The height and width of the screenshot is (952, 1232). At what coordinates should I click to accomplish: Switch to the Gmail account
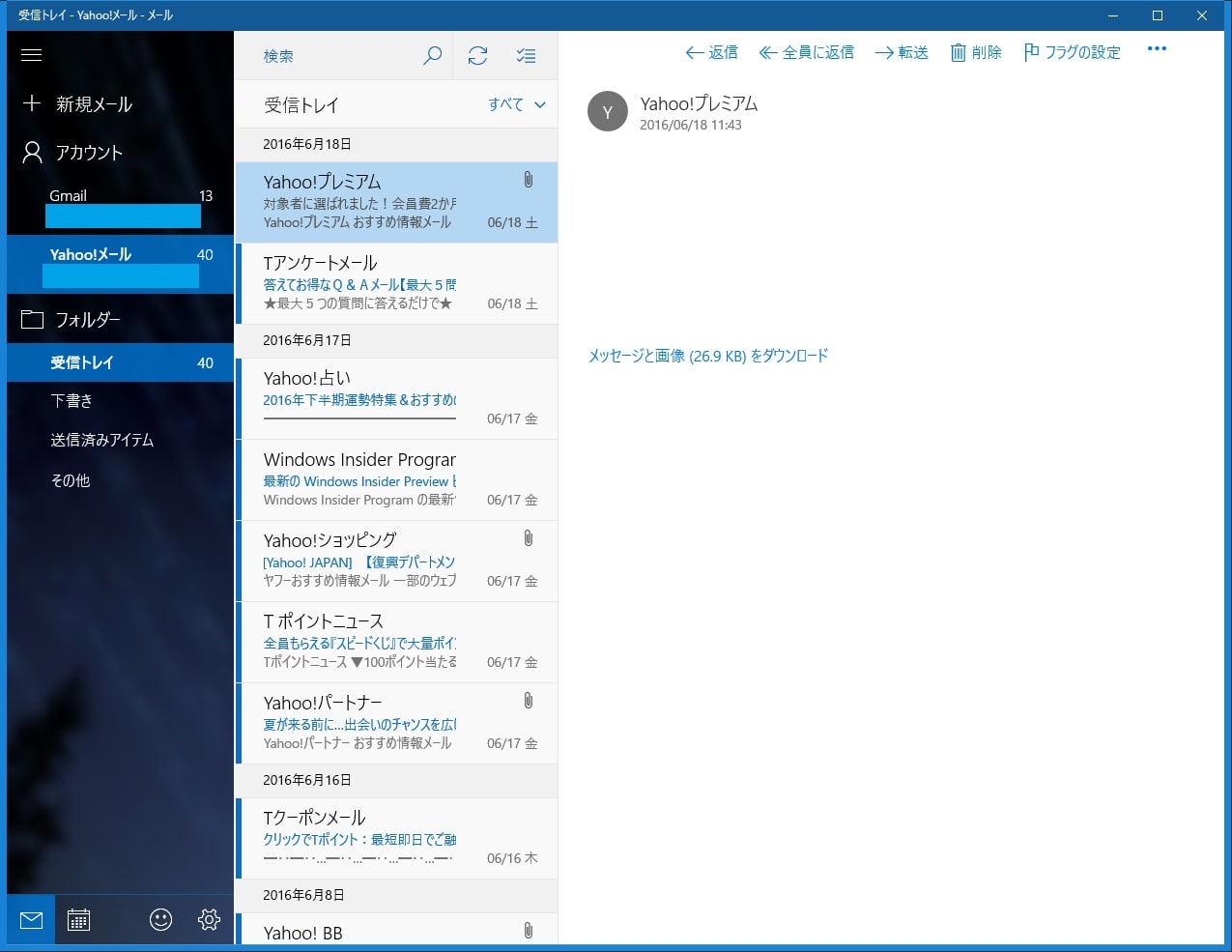tap(120, 206)
